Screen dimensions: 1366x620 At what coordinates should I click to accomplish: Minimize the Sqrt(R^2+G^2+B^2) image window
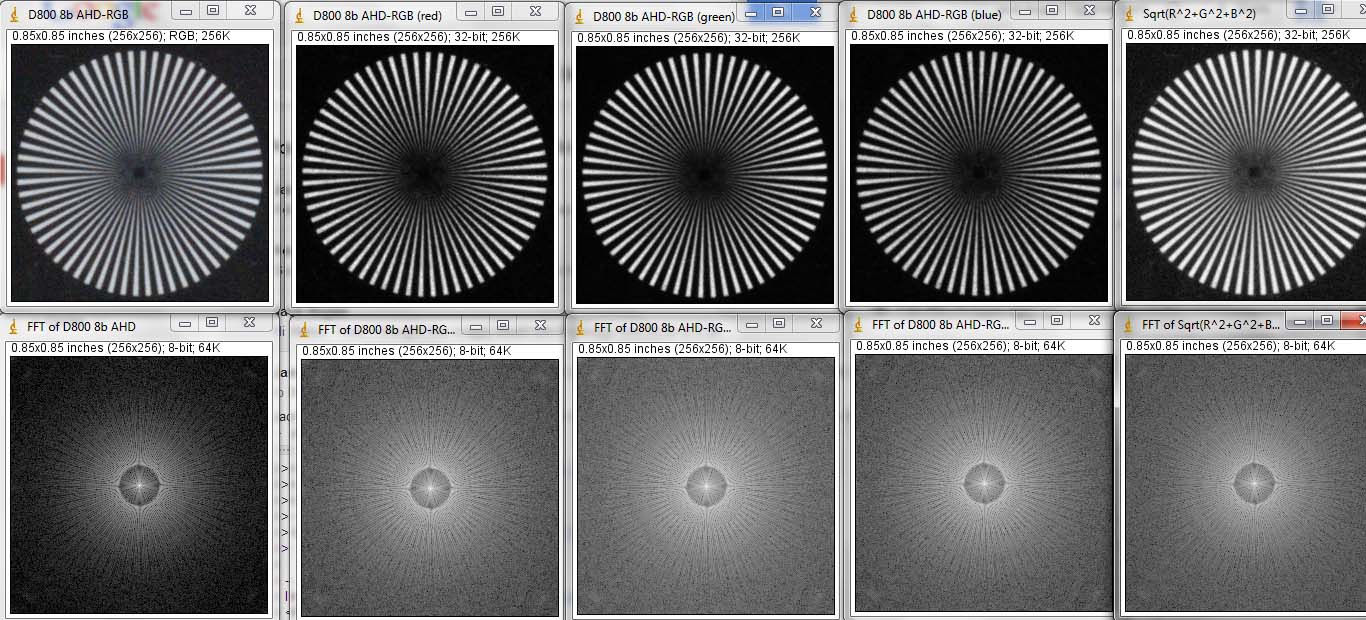[x=1300, y=9]
